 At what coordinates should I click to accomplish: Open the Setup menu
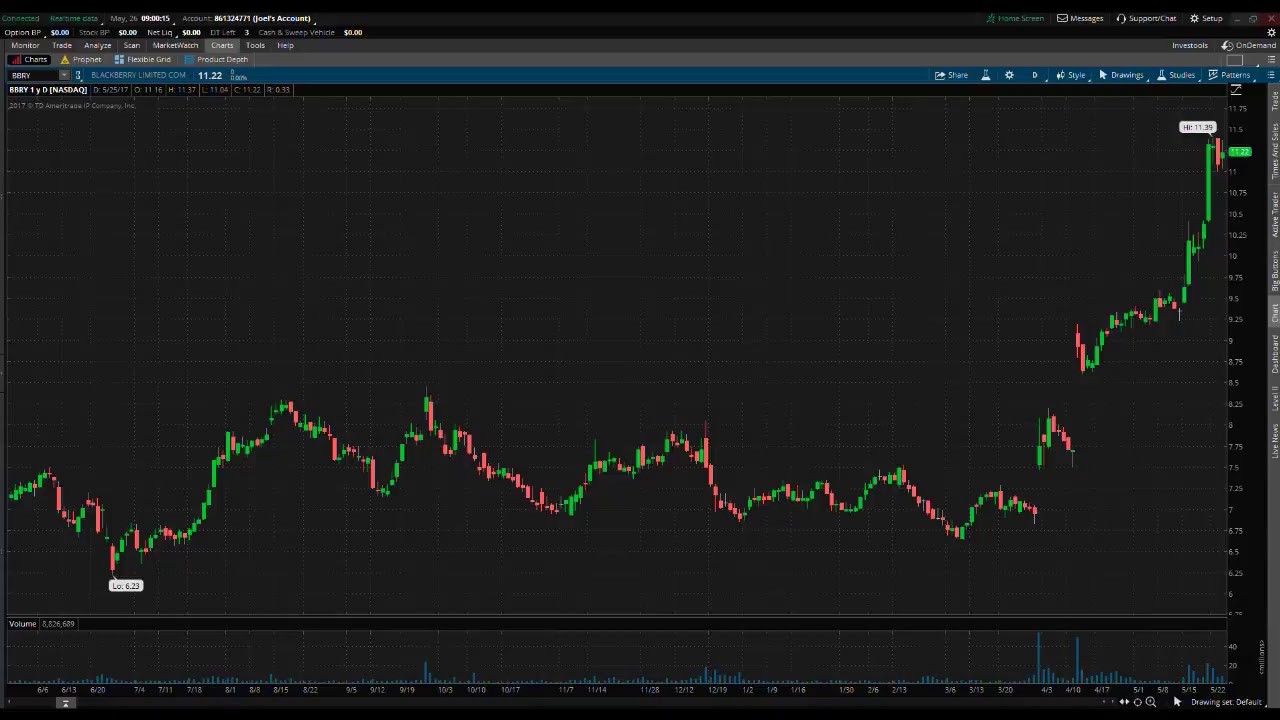click(1206, 18)
